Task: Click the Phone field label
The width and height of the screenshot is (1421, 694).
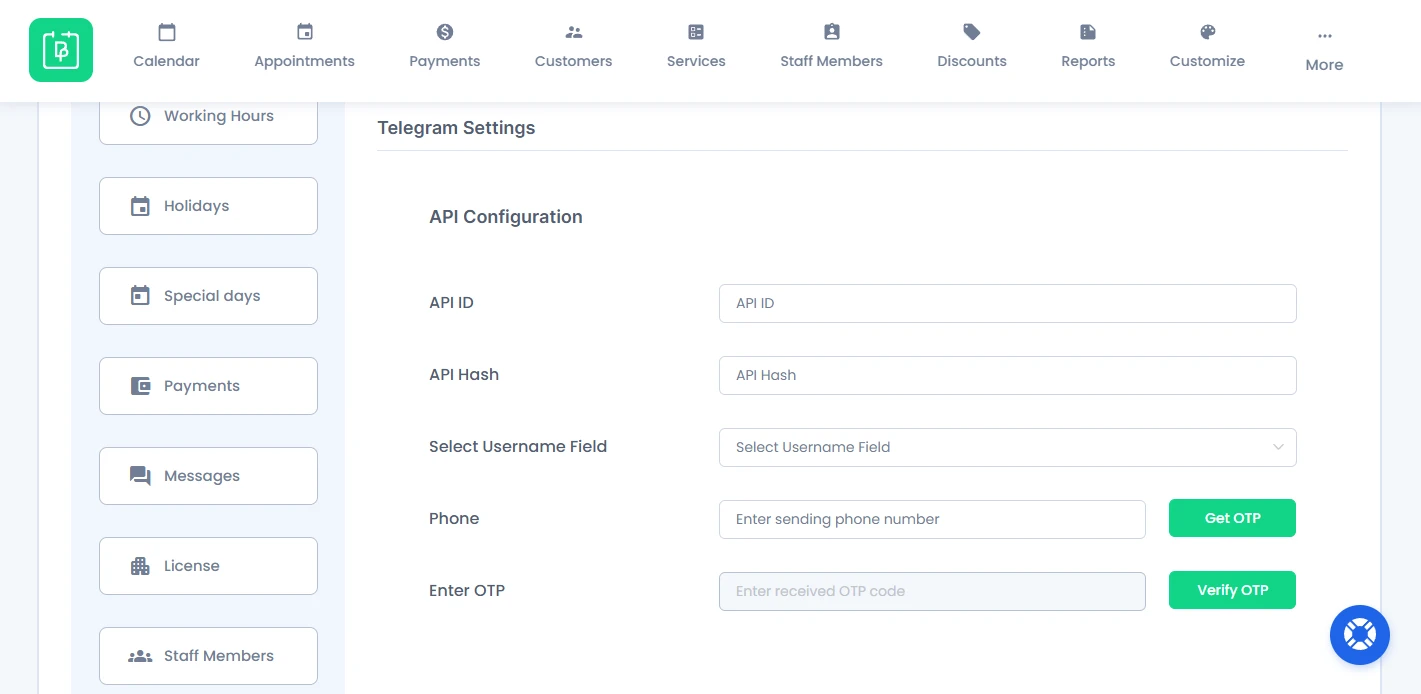Action: [x=454, y=518]
